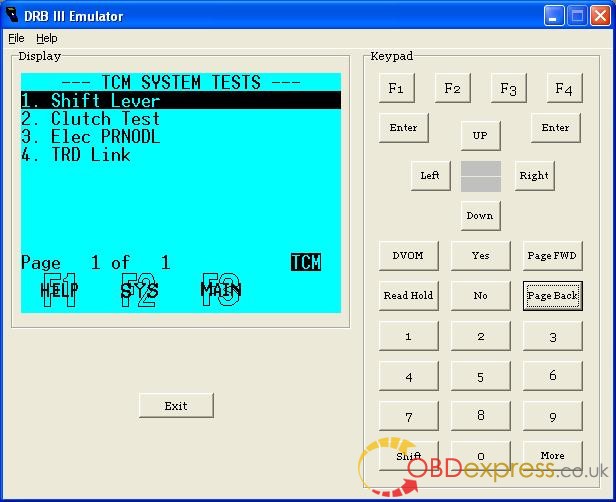Click the Shift keypad button
The image size is (616, 502).
tap(409, 456)
